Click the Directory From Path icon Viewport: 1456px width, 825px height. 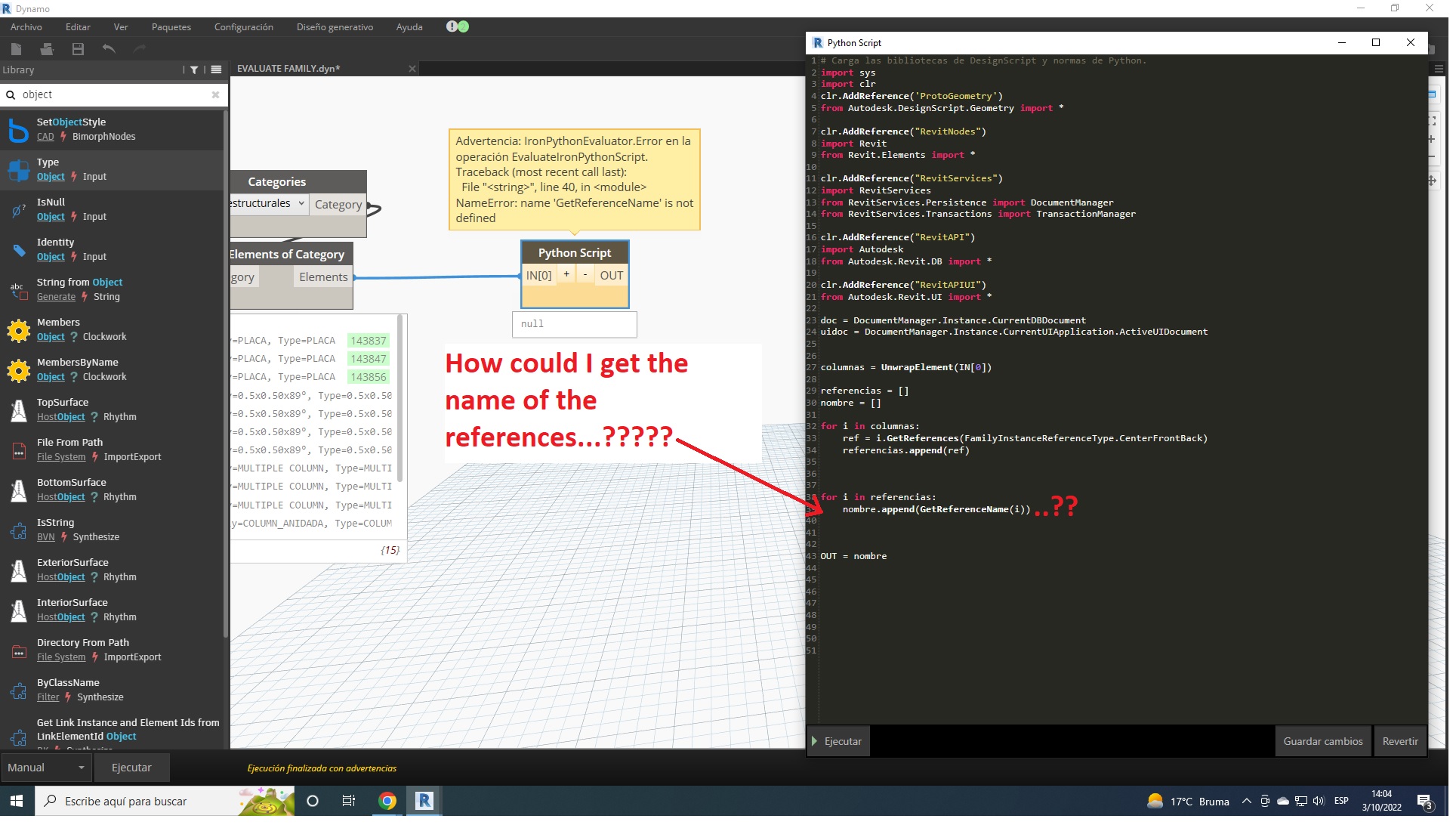tap(19, 651)
